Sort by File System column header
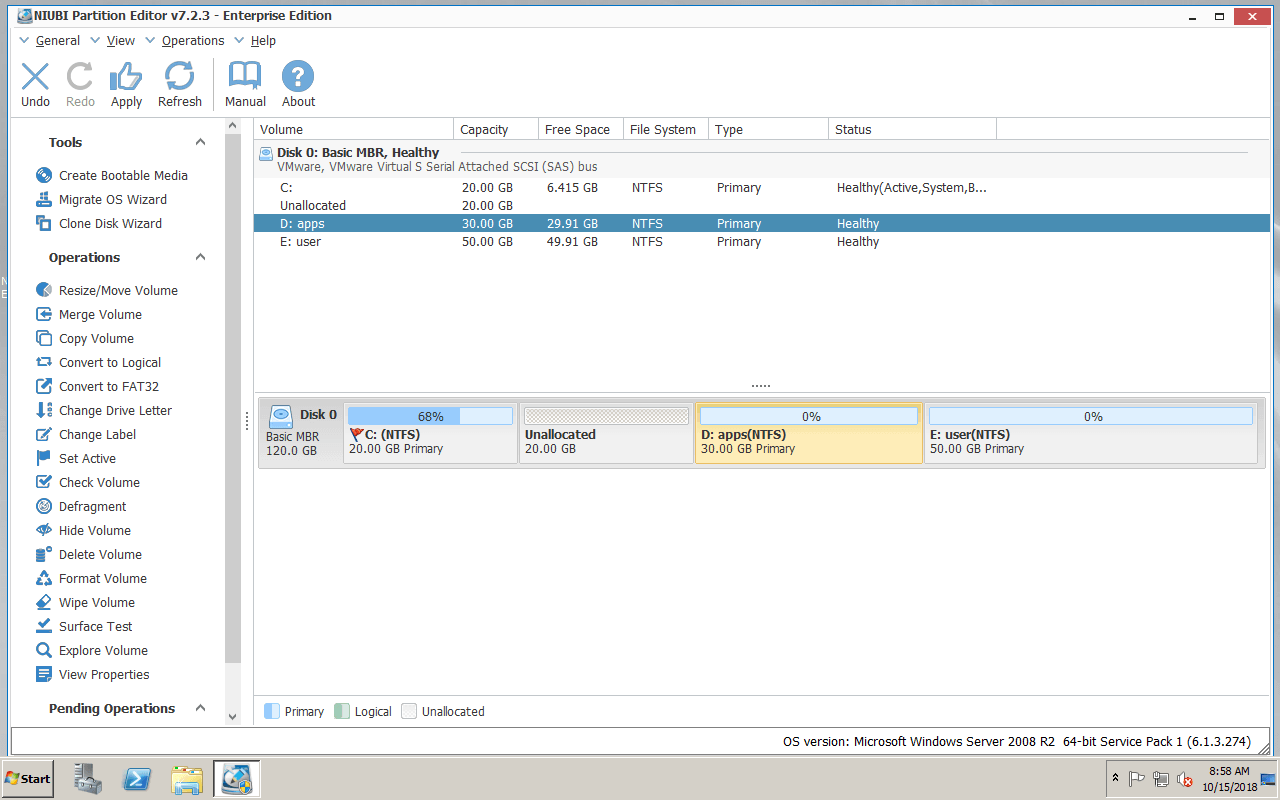 666,129
